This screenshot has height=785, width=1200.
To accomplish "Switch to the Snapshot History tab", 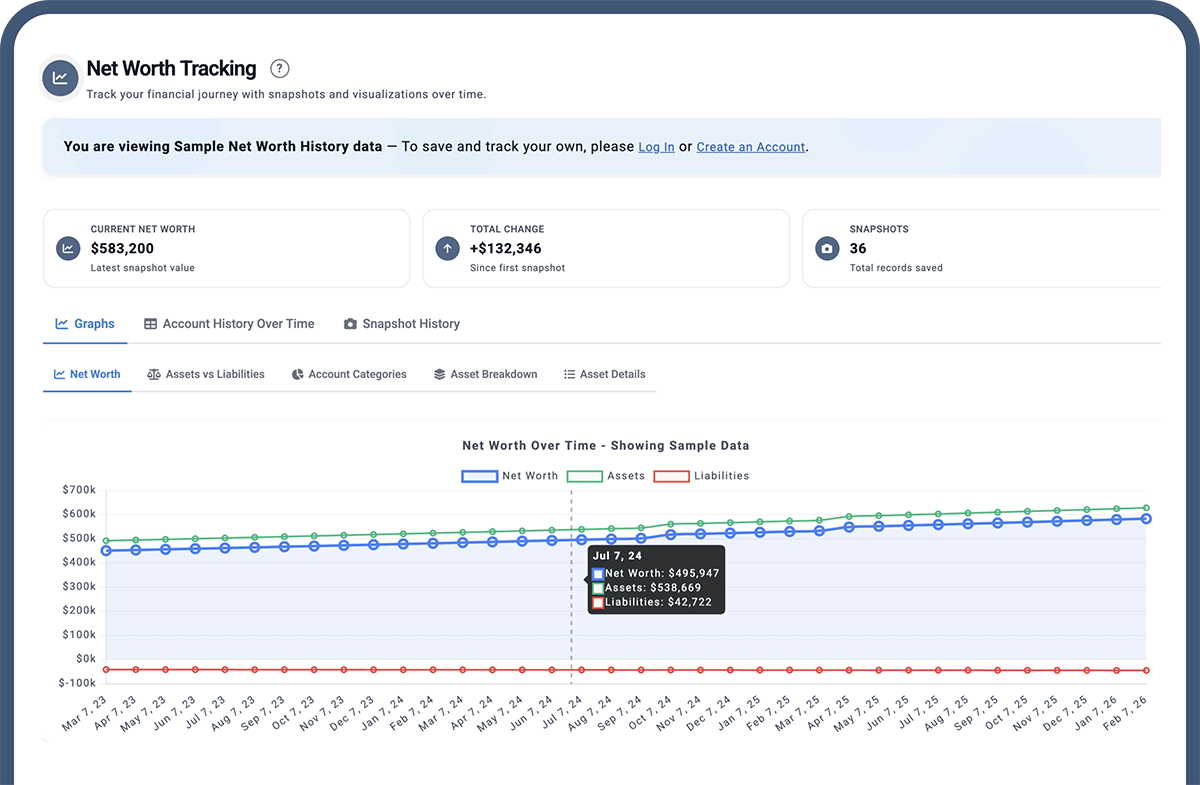I will tap(401, 323).
